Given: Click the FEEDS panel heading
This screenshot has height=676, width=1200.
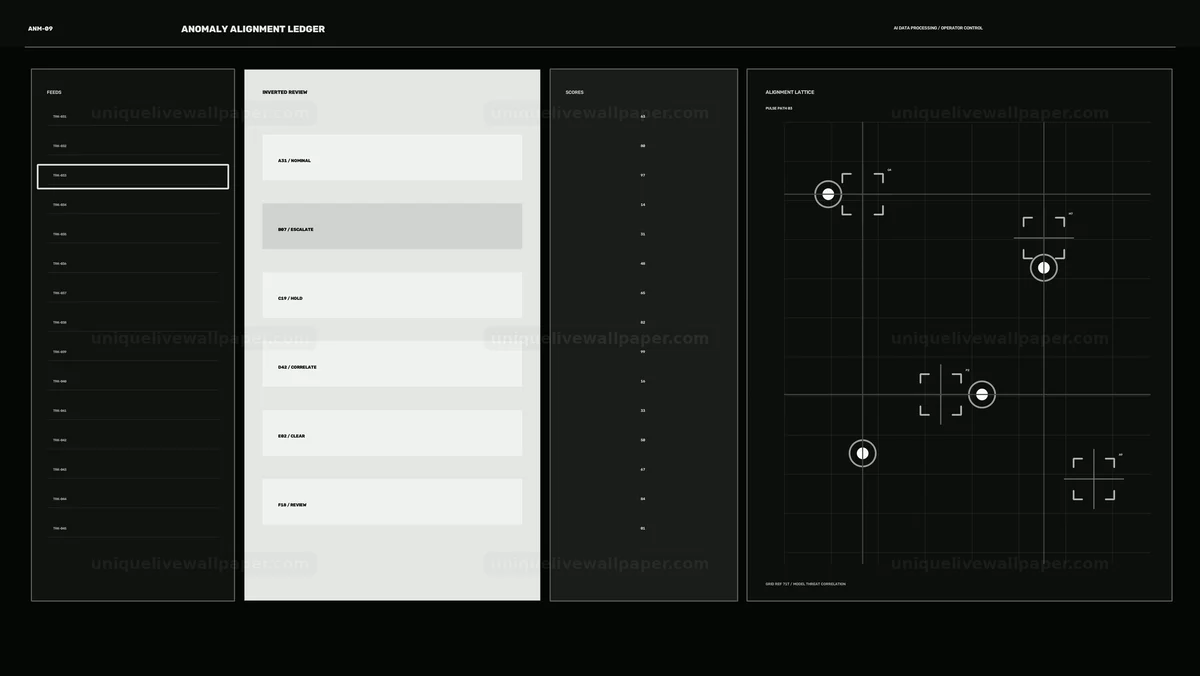Looking at the screenshot, I should pyautogui.click(x=54, y=92).
